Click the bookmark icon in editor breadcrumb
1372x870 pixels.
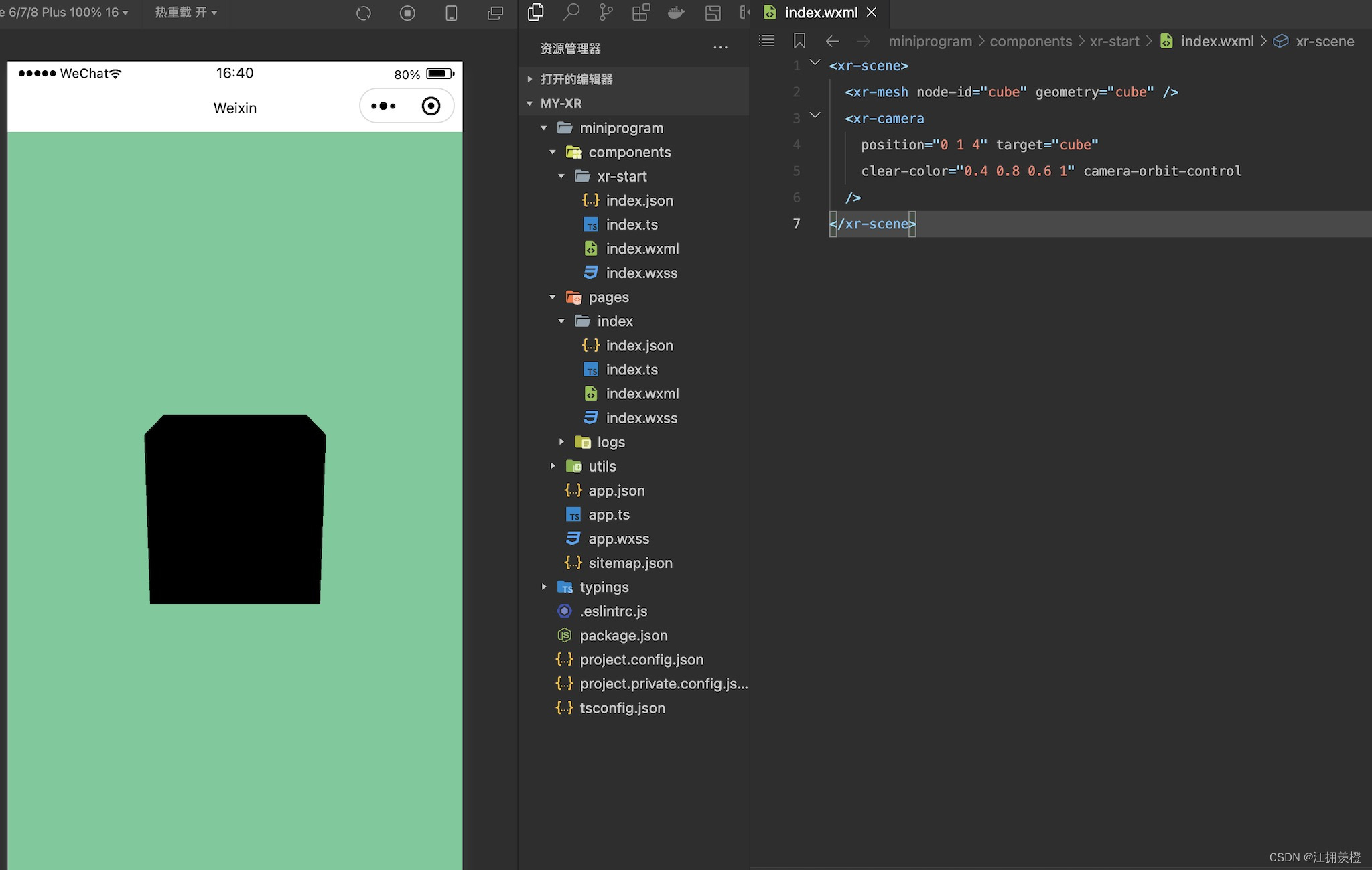pyautogui.click(x=799, y=41)
